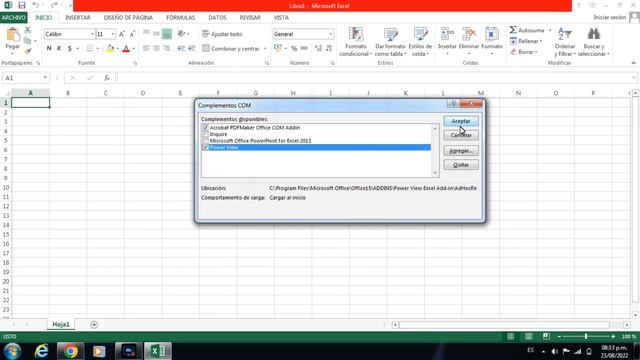Open the Autosuma dropdown arrow
Viewport: 640px width, 360px height.
pos(550,31)
